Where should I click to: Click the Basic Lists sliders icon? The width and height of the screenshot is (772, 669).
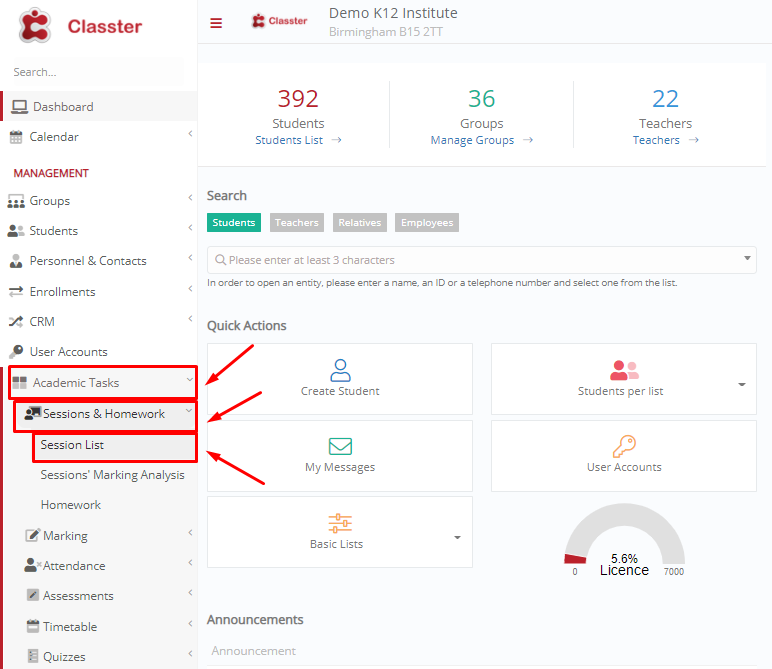point(340,523)
